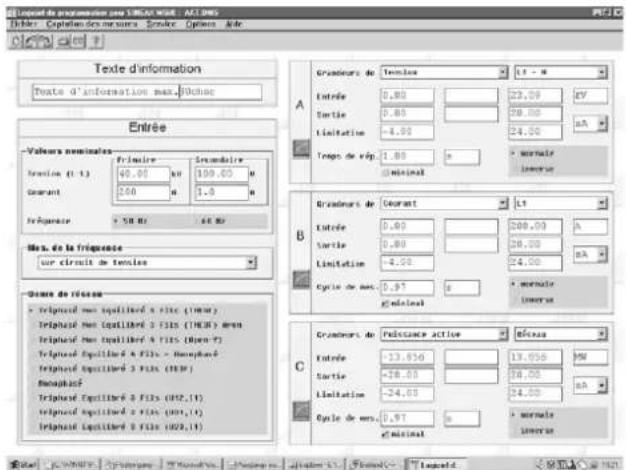Click the Temps de rép. field in panel A
Viewport: 626px width, 470px height.
[407, 157]
